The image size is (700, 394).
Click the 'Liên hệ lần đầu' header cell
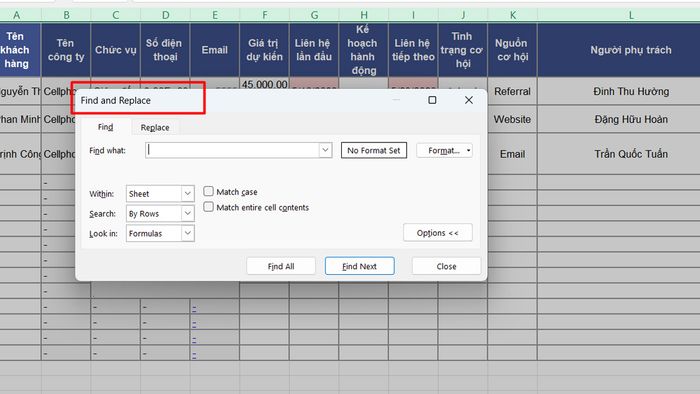coord(314,50)
